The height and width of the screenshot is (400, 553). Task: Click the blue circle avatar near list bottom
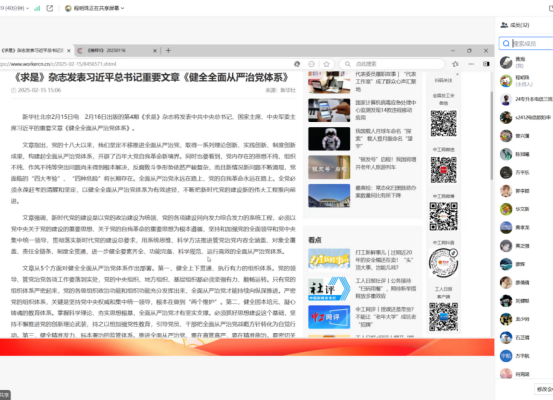(506, 356)
